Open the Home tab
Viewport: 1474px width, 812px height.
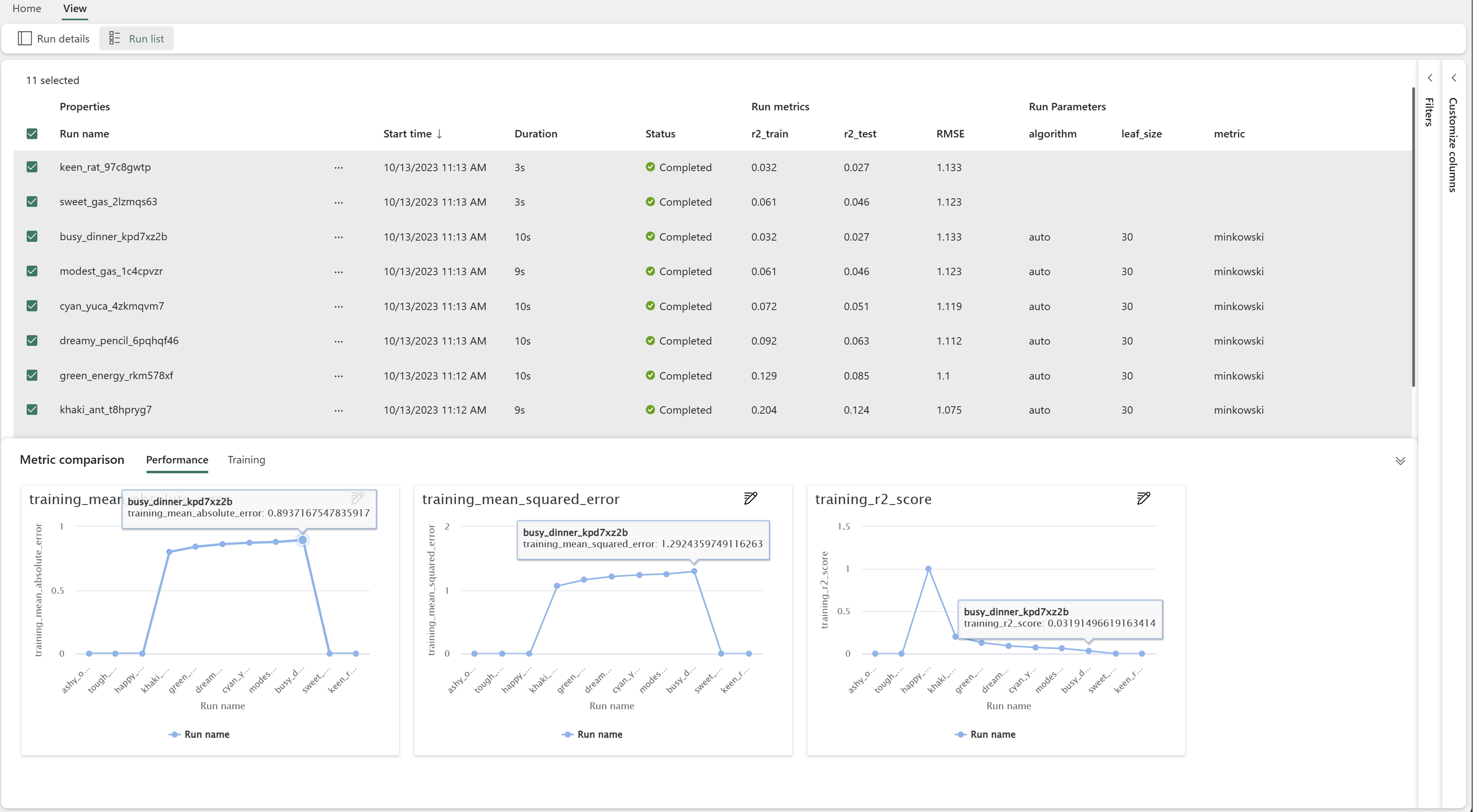(x=27, y=9)
